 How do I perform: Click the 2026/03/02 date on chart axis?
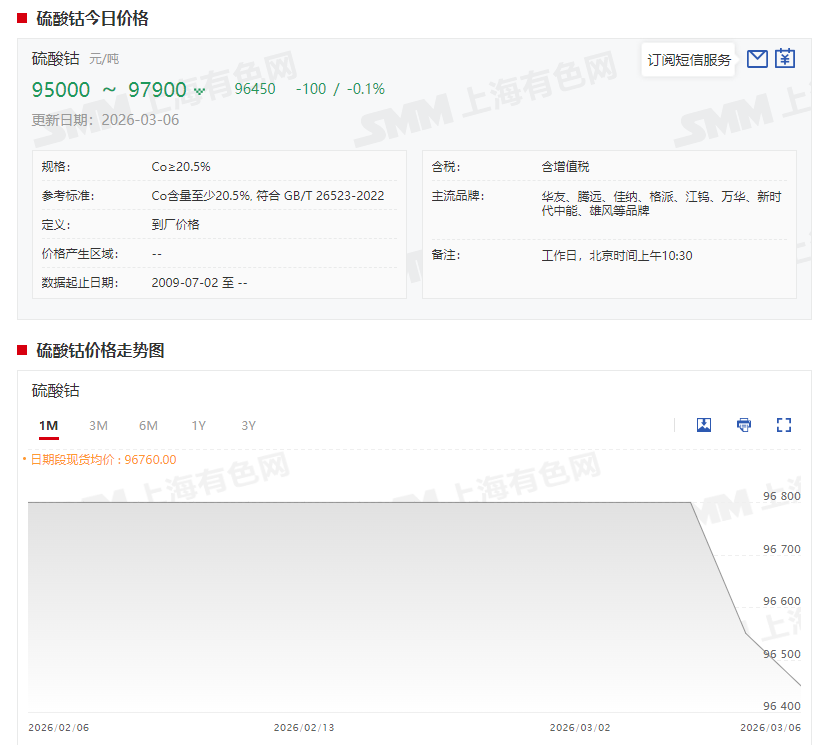(580, 727)
